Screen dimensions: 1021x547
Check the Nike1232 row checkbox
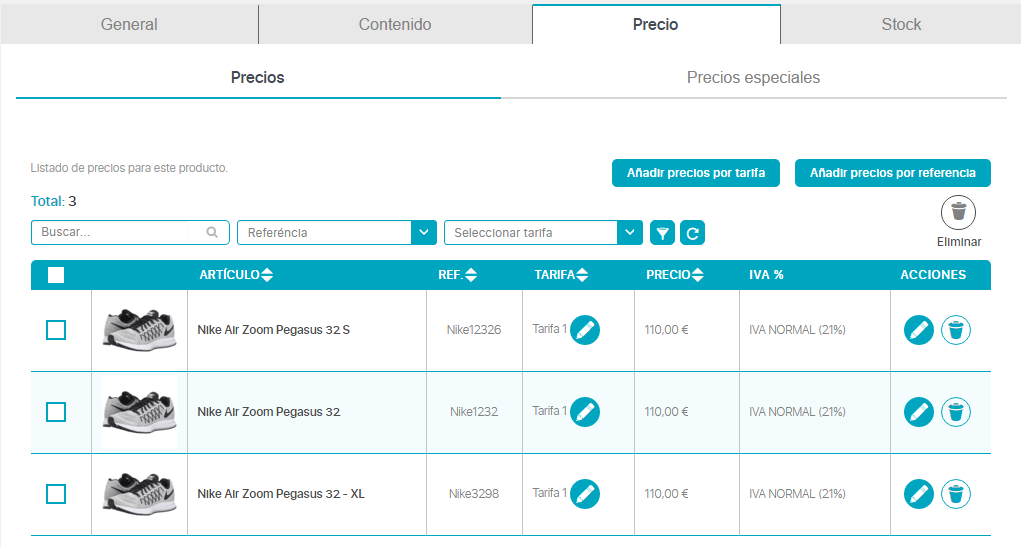pos(56,412)
